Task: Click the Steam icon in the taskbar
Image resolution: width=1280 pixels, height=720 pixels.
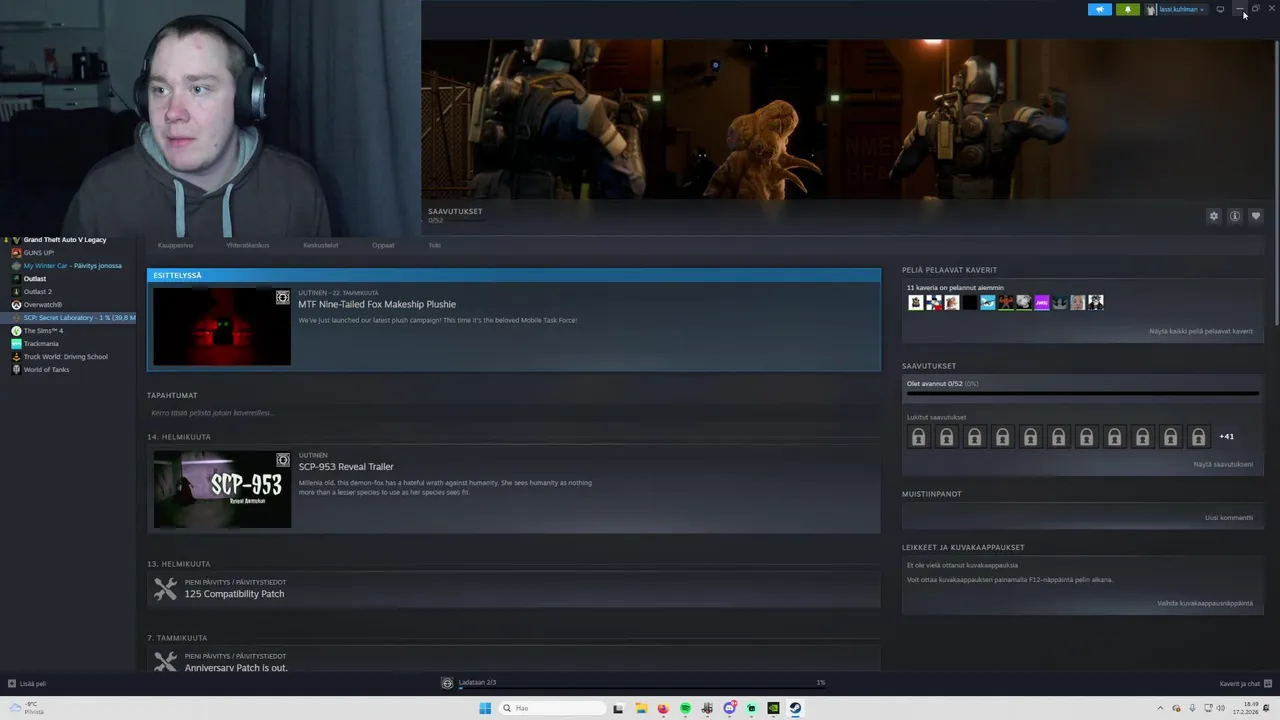Action: [795, 708]
